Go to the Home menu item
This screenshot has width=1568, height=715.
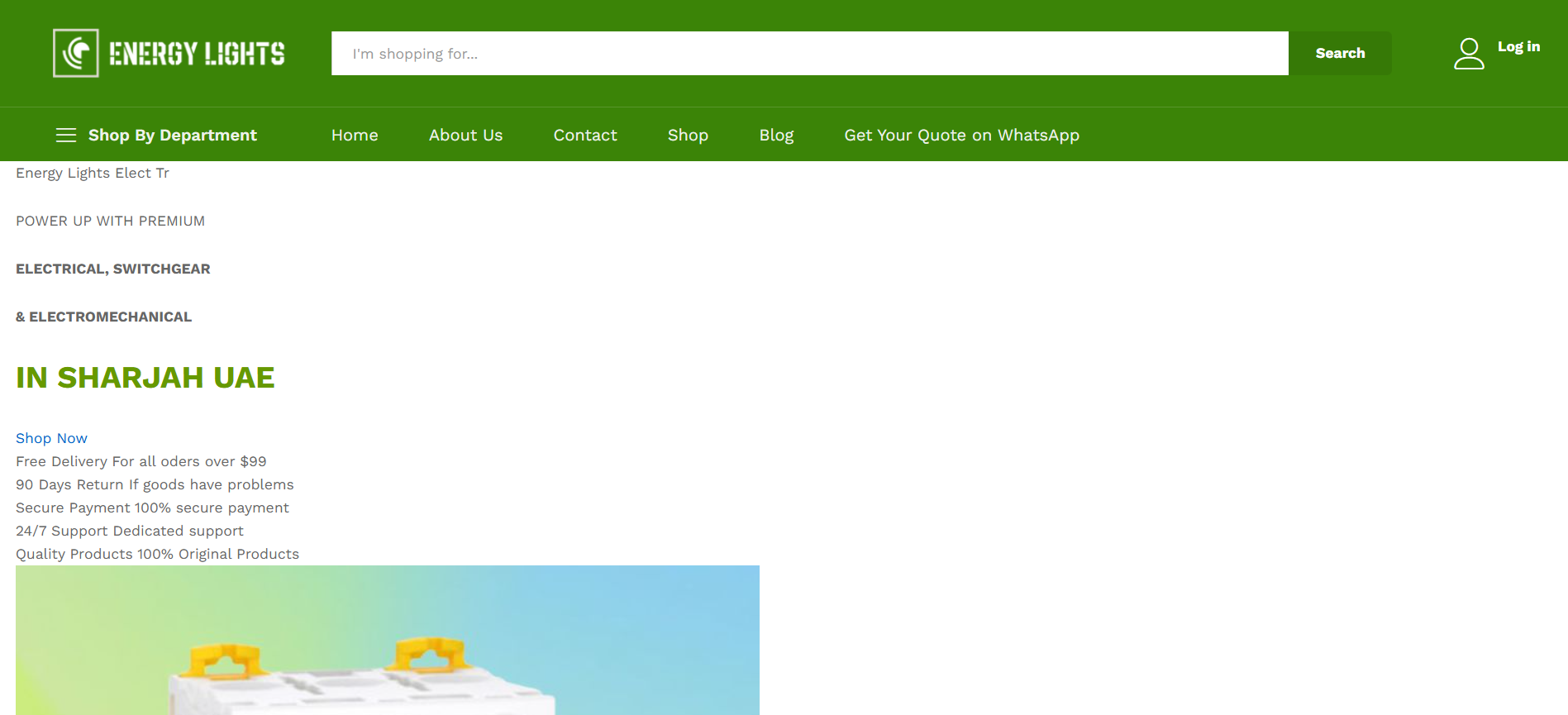(x=355, y=135)
